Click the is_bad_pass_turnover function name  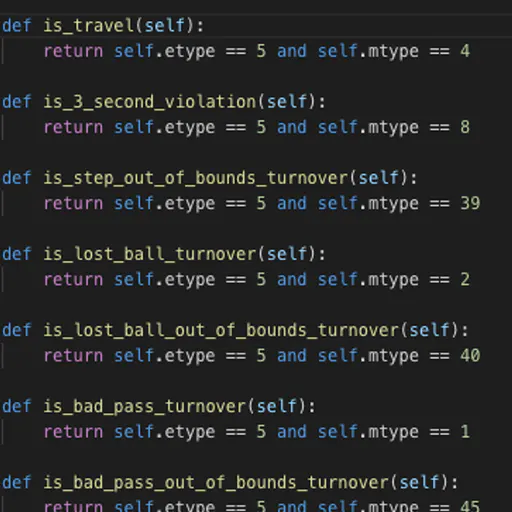tap(145, 407)
